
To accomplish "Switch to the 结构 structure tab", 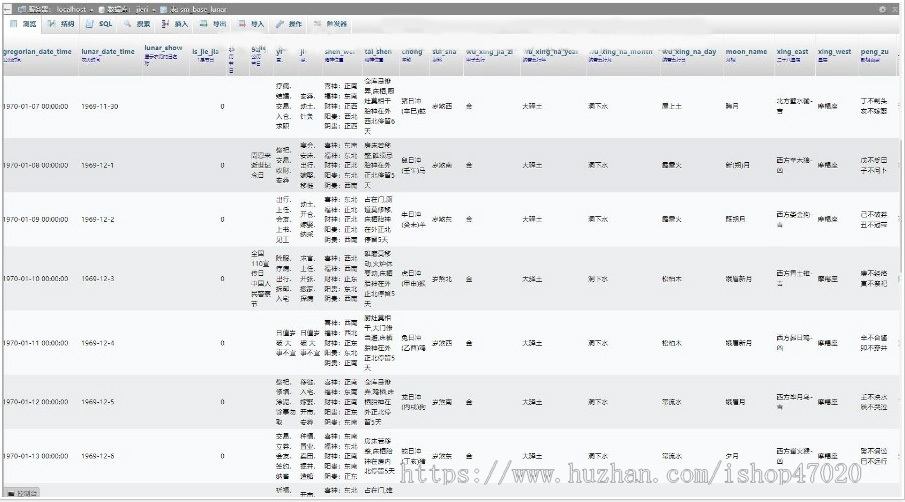I will [61, 24].
